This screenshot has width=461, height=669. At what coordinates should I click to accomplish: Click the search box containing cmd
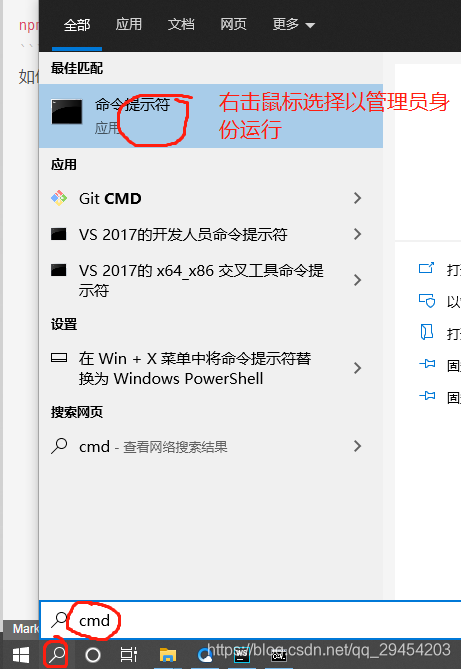pos(251,620)
